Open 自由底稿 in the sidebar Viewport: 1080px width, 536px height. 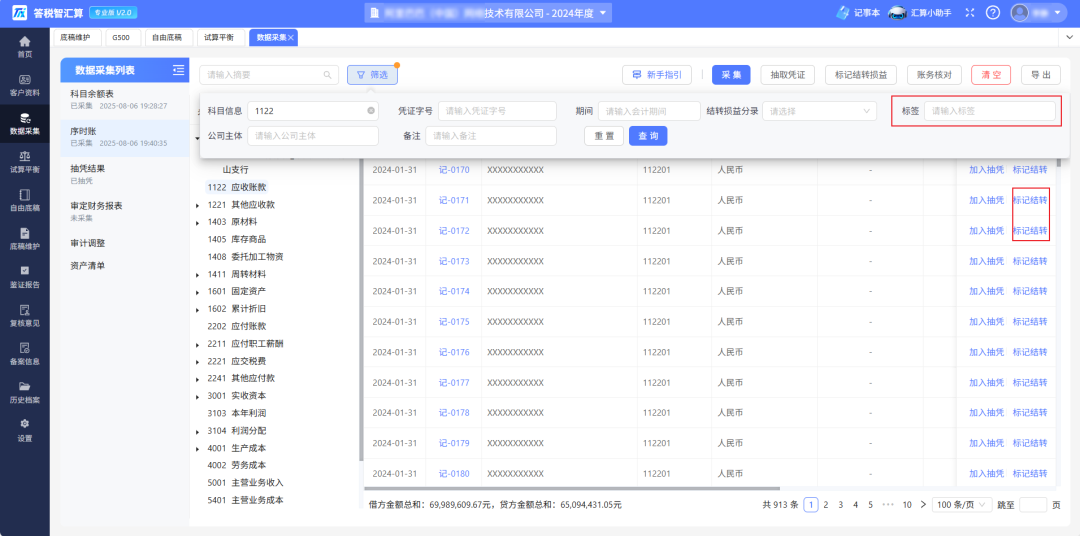coord(25,200)
